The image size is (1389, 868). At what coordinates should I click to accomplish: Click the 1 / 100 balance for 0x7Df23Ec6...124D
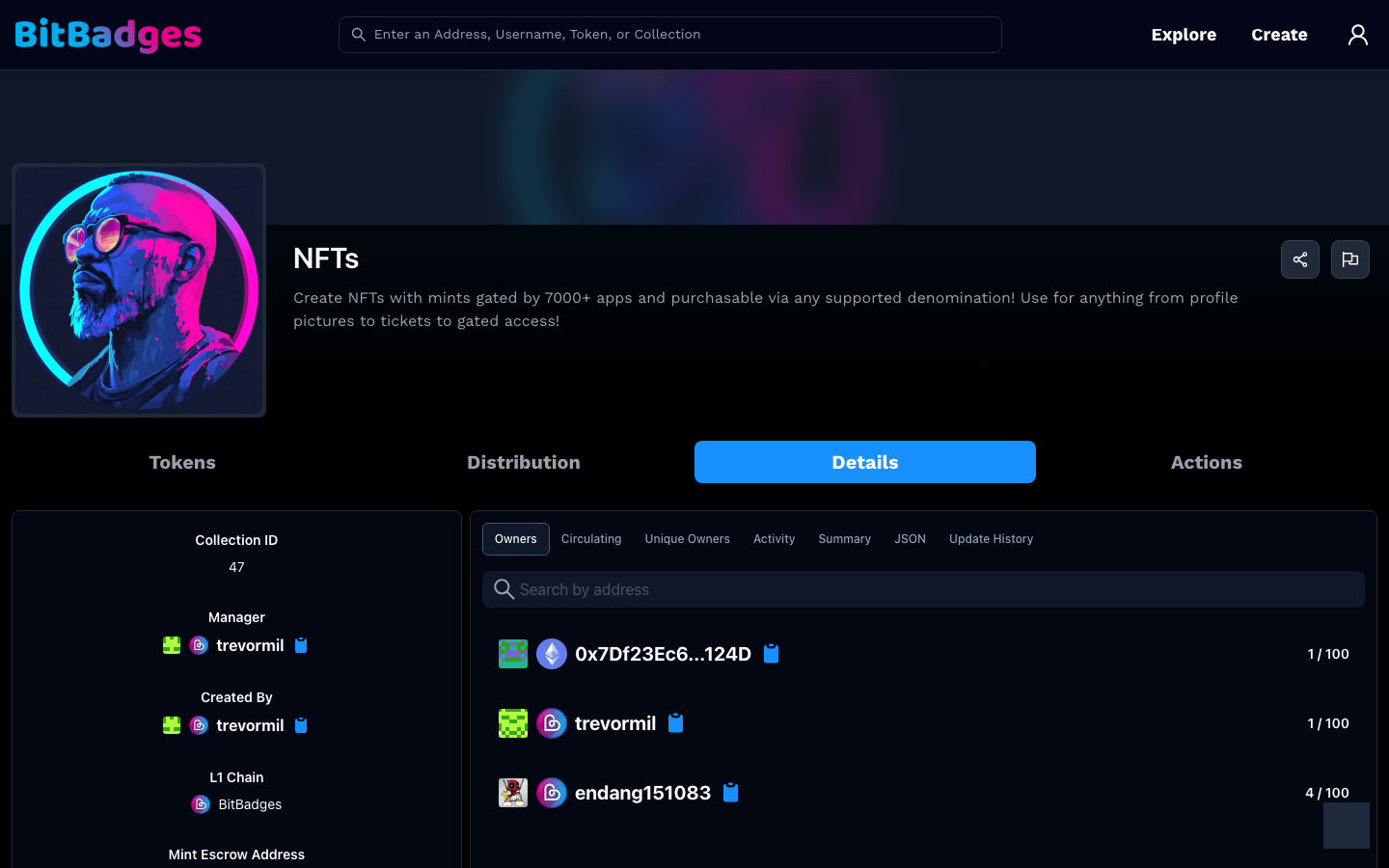pyautogui.click(x=1328, y=654)
